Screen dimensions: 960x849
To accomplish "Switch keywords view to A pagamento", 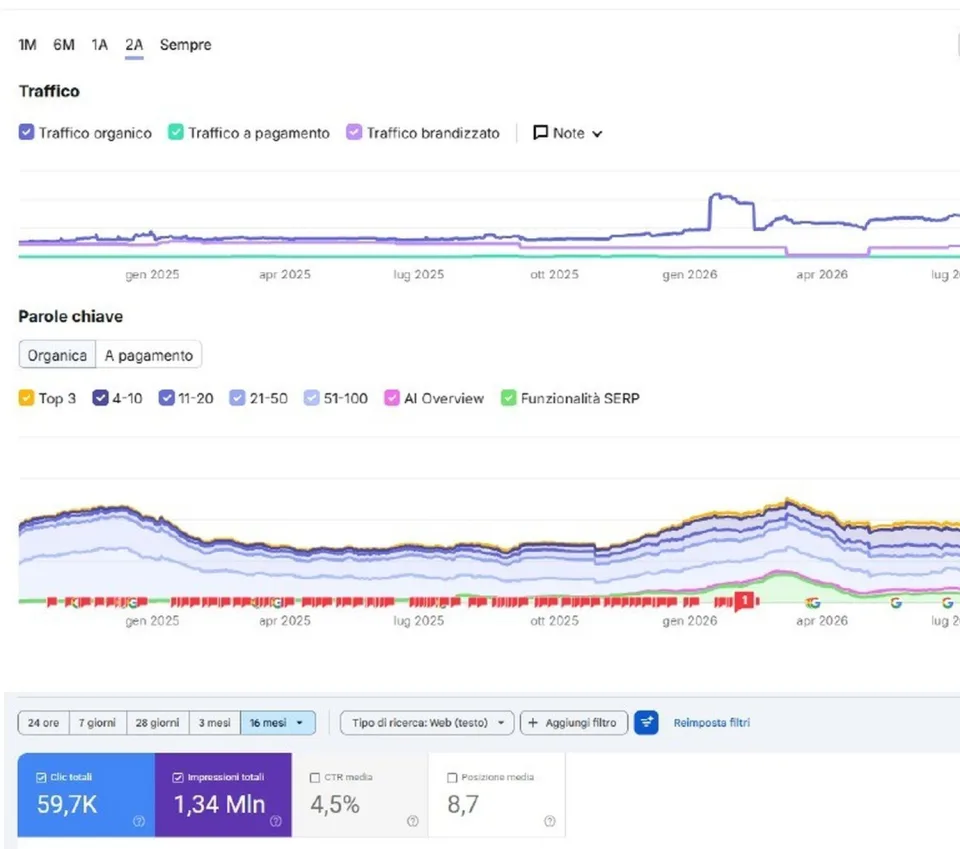I will 149,355.
